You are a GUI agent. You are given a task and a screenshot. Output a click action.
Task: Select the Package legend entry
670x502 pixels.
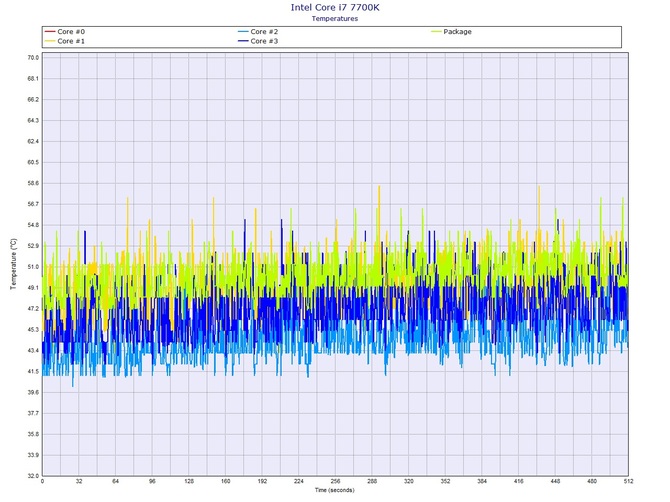pos(452,32)
